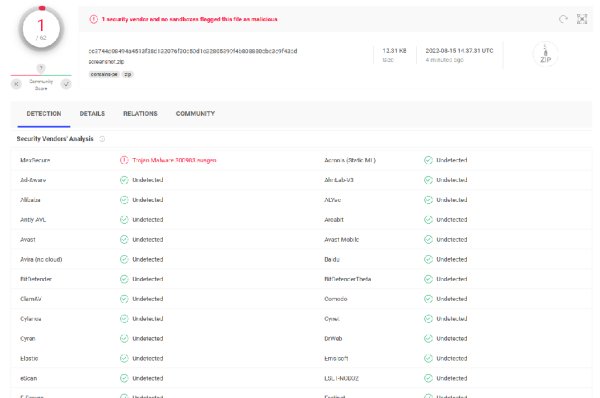Click the check icon in Cyren row
This screenshot has width=600, height=398.
[124, 339]
